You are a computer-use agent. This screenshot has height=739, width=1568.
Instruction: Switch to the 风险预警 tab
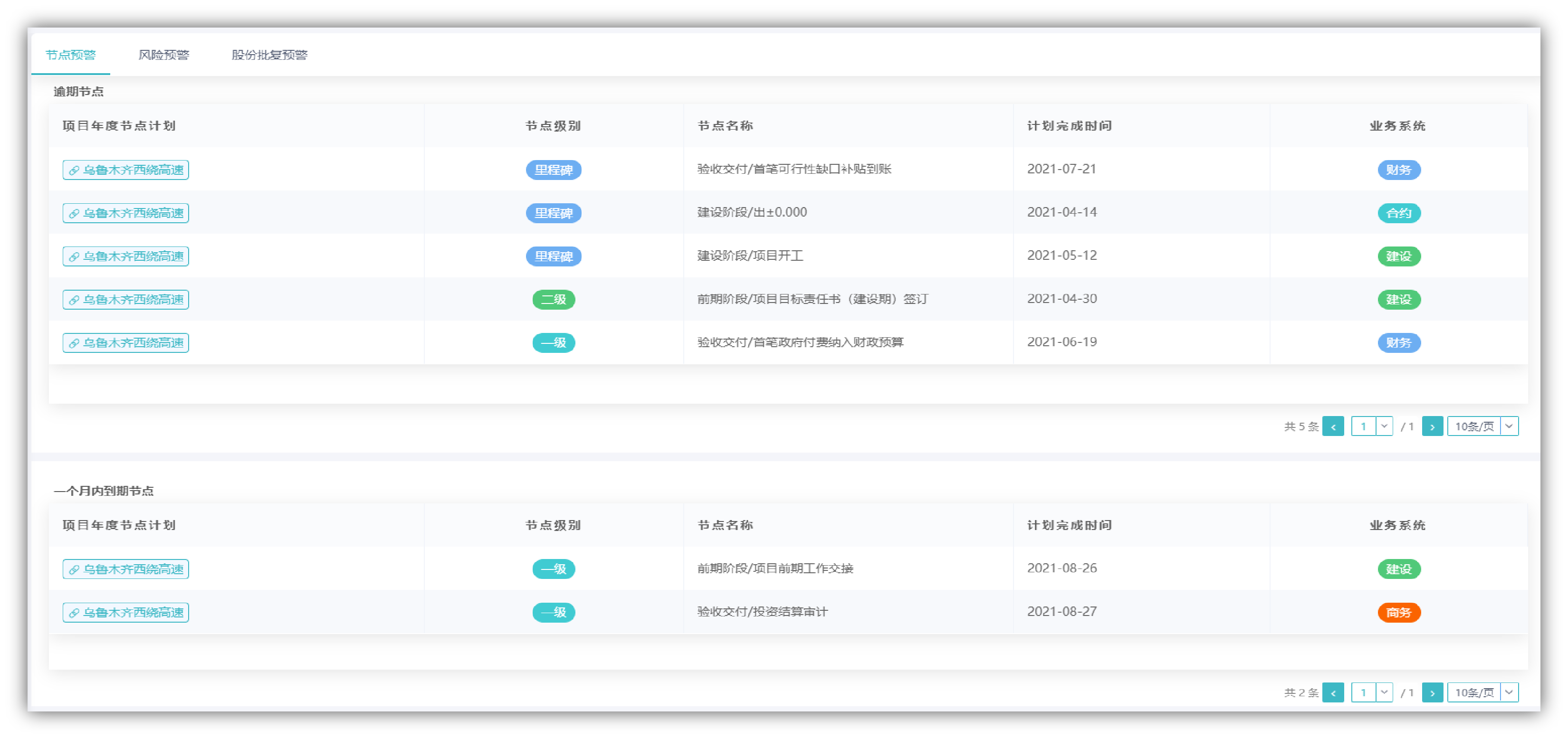[164, 55]
